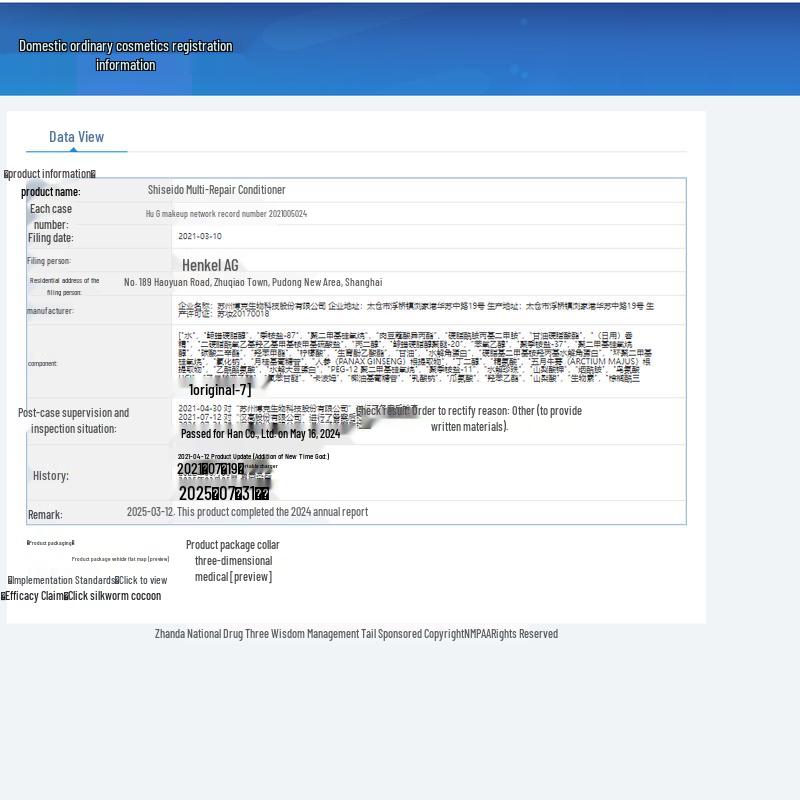The image size is (800, 800).
Task: Click the 'component:' row label
Action: pos(43,364)
